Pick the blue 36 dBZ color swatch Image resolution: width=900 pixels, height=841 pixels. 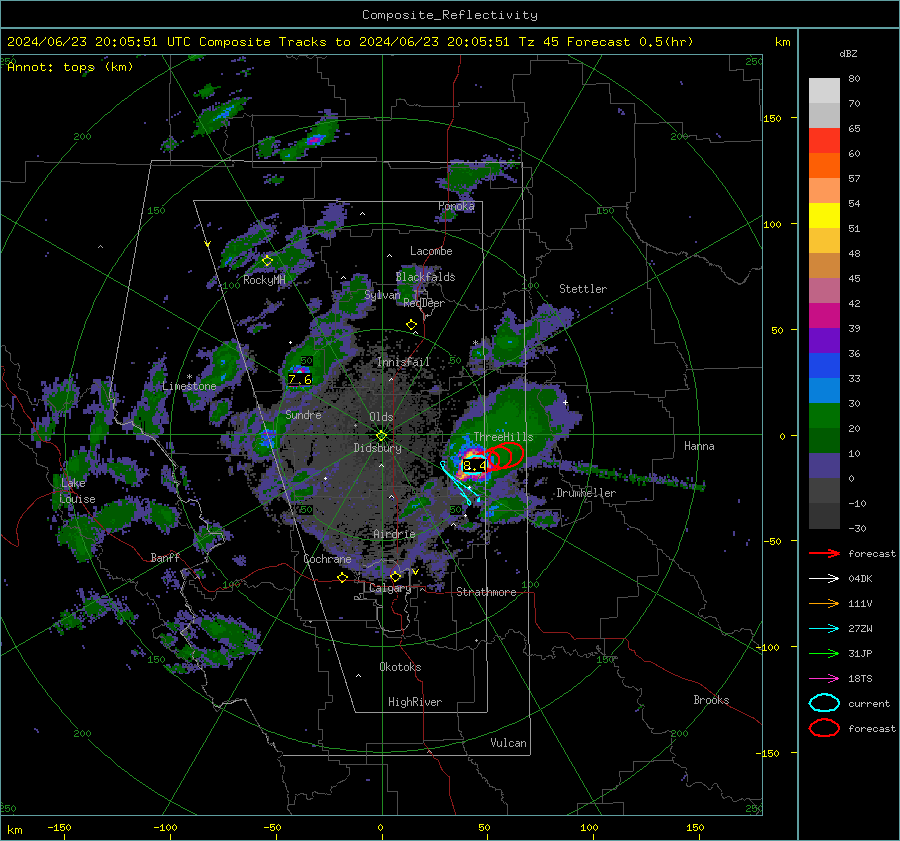click(x=824, y=365)
